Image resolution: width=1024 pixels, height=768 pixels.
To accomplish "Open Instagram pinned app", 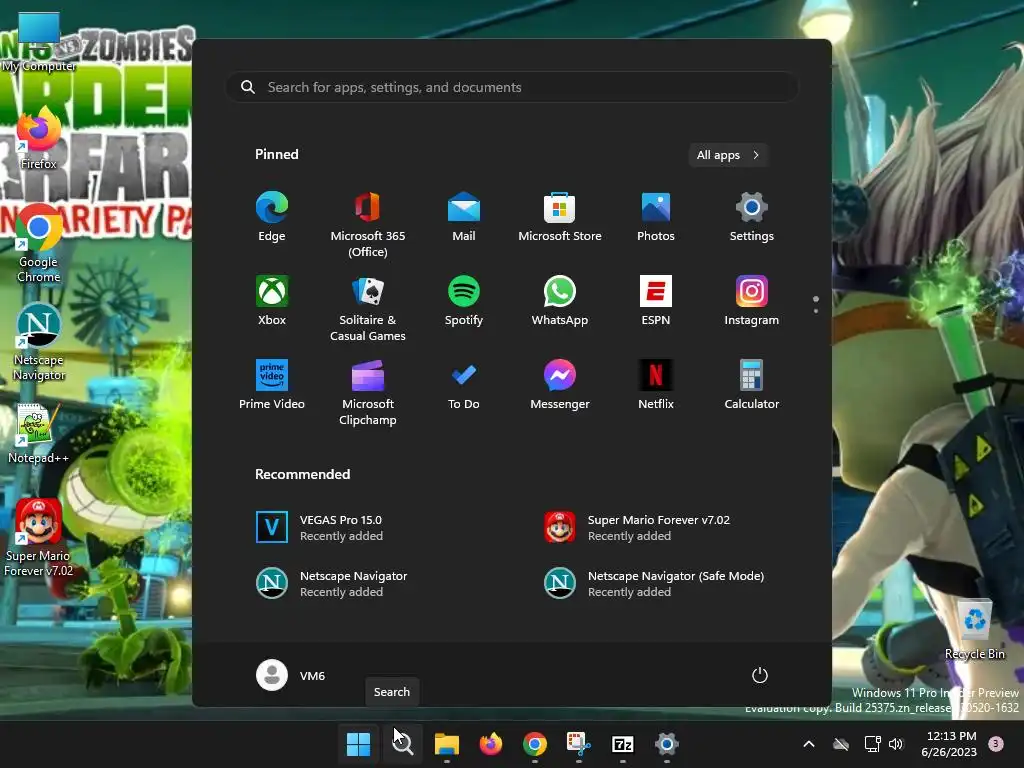I will (x=752, y=301).
